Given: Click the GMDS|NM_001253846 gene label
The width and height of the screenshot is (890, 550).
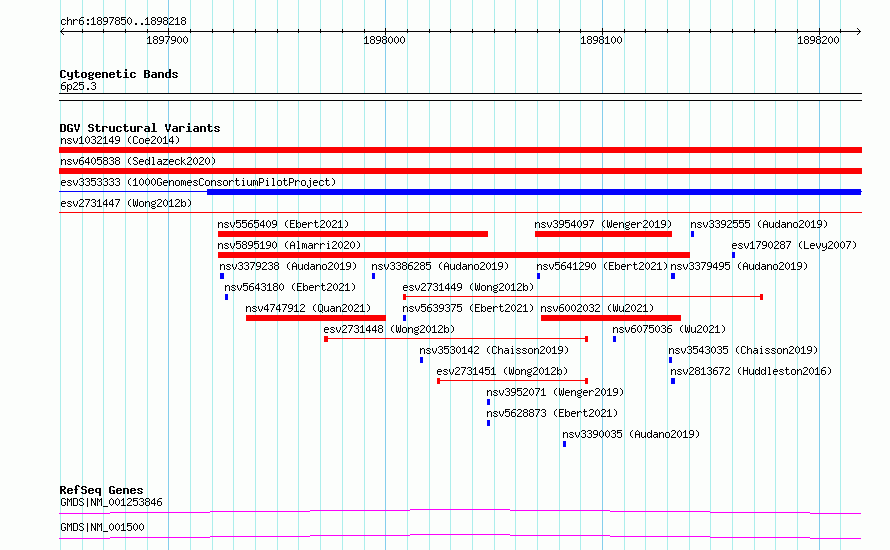Looking at the screenshot, I should pyautogui.click(x=111, y=502).
